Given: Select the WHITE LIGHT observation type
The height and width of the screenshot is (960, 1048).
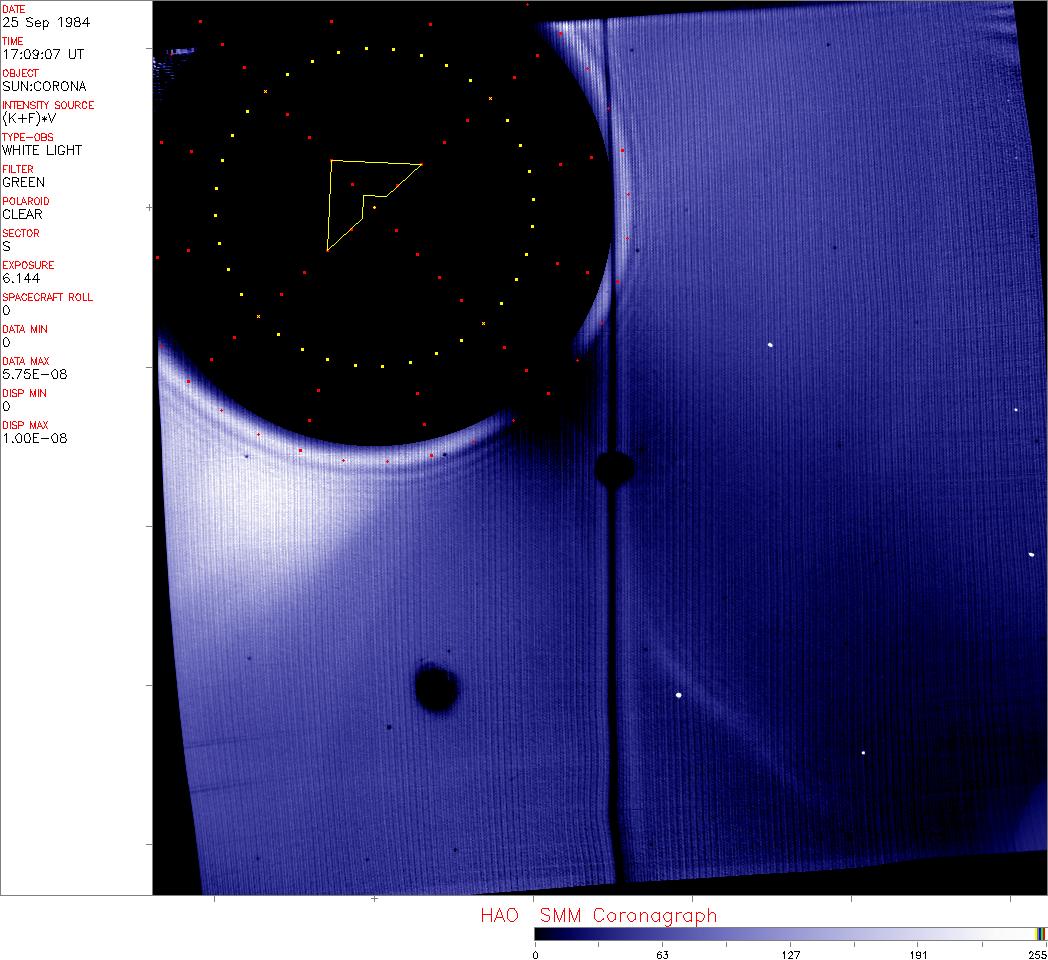Looking at the screenshot, I should click(42, 150).
